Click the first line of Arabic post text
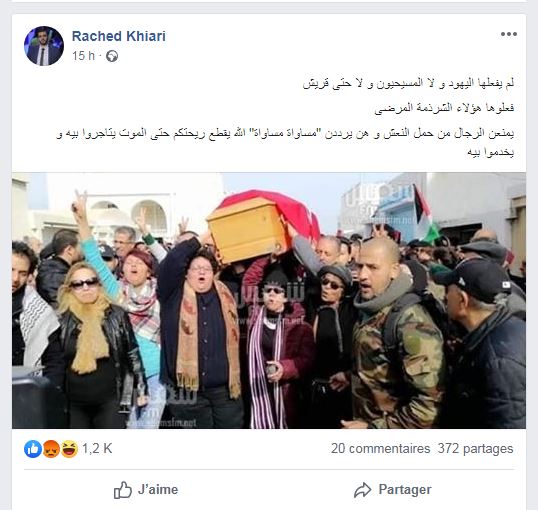This screenshot has height=510, width=538. pos(408,83)
